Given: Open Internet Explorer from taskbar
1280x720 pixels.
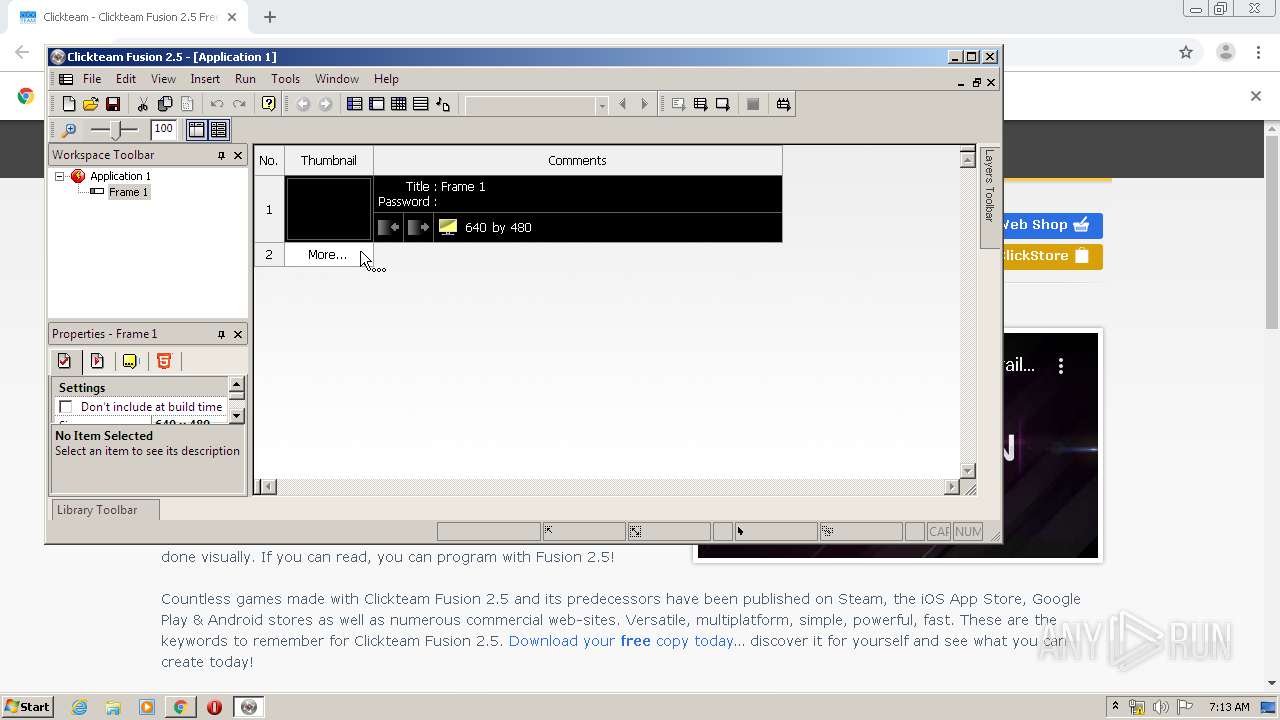Looking at the screenshot, I should click(x=79, y=707).
